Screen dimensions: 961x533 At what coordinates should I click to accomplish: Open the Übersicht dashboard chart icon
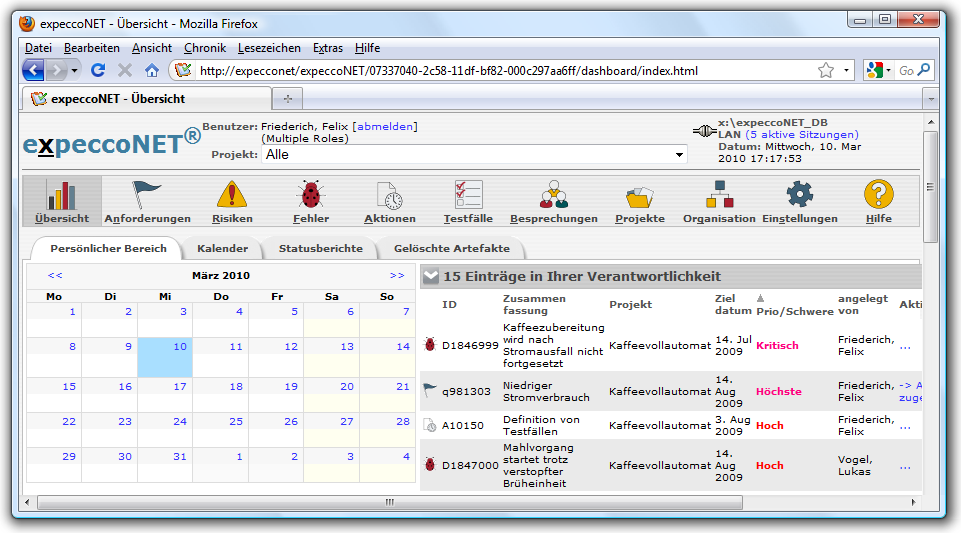point(61,195)
